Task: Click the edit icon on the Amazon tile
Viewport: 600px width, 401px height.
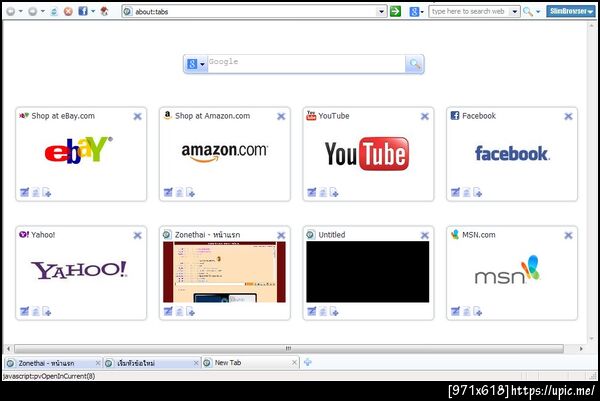Action: (168, 192)
